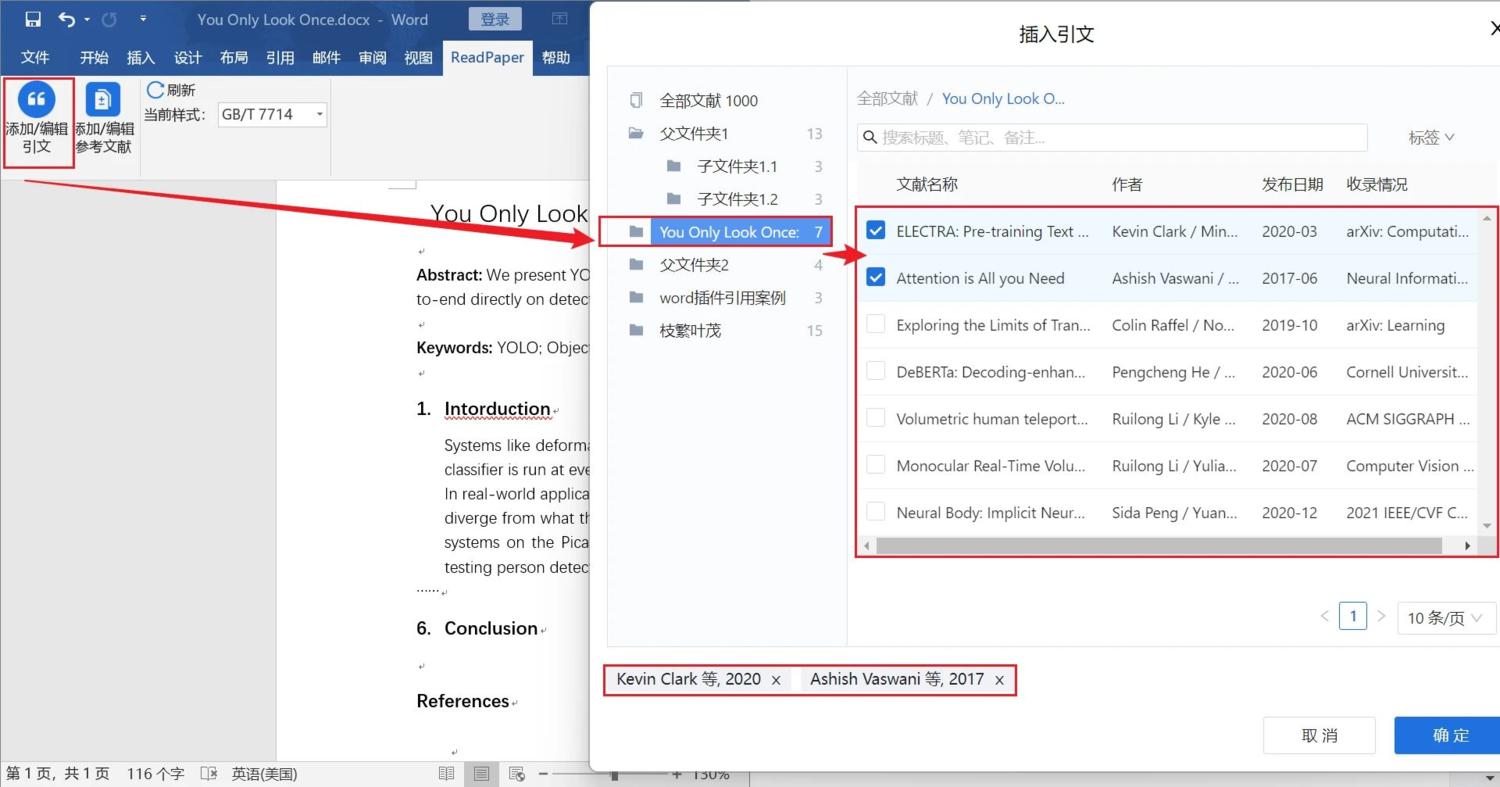
Task: Open the 10 条/页 page size dropdown
Action: tap(1445, 618)
